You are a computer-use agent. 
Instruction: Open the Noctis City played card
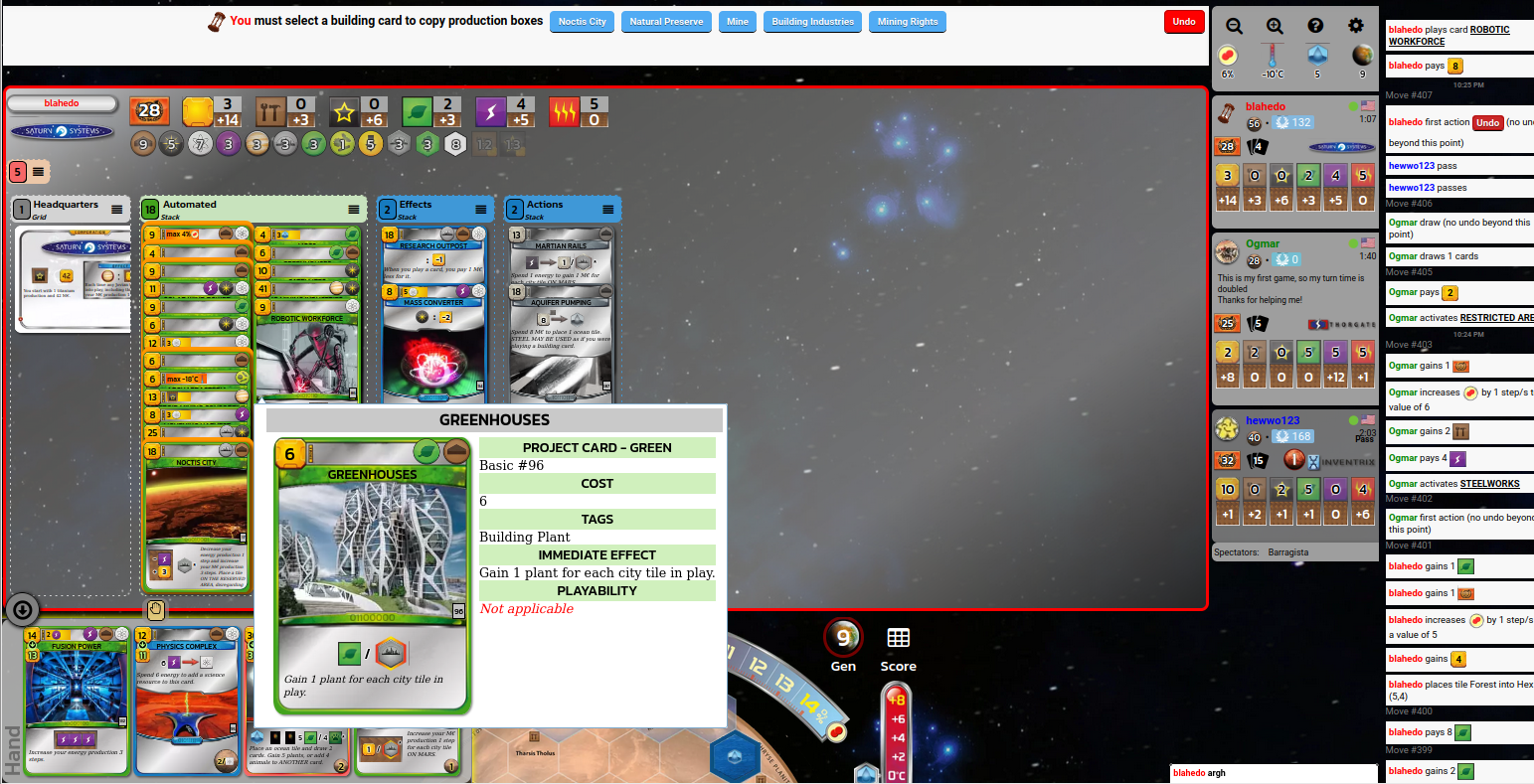197,517
